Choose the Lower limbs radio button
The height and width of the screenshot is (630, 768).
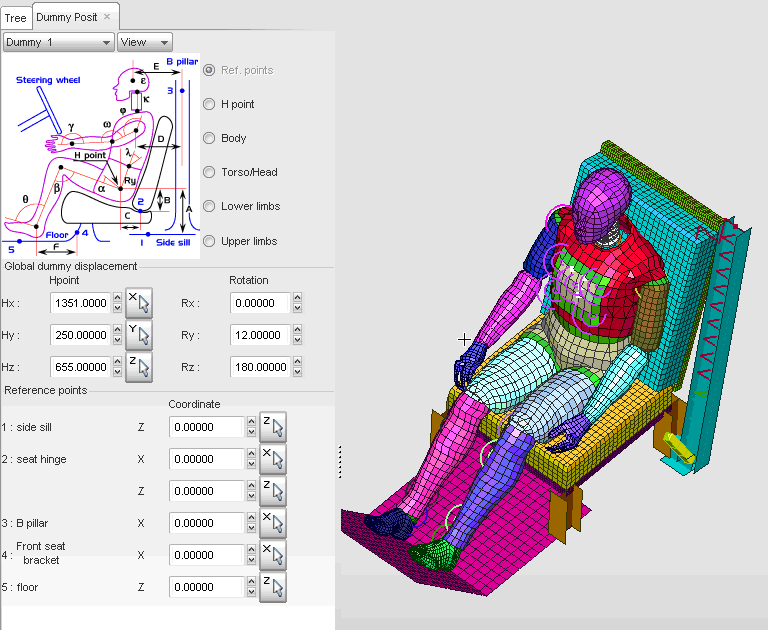click(x=209, y=206)
